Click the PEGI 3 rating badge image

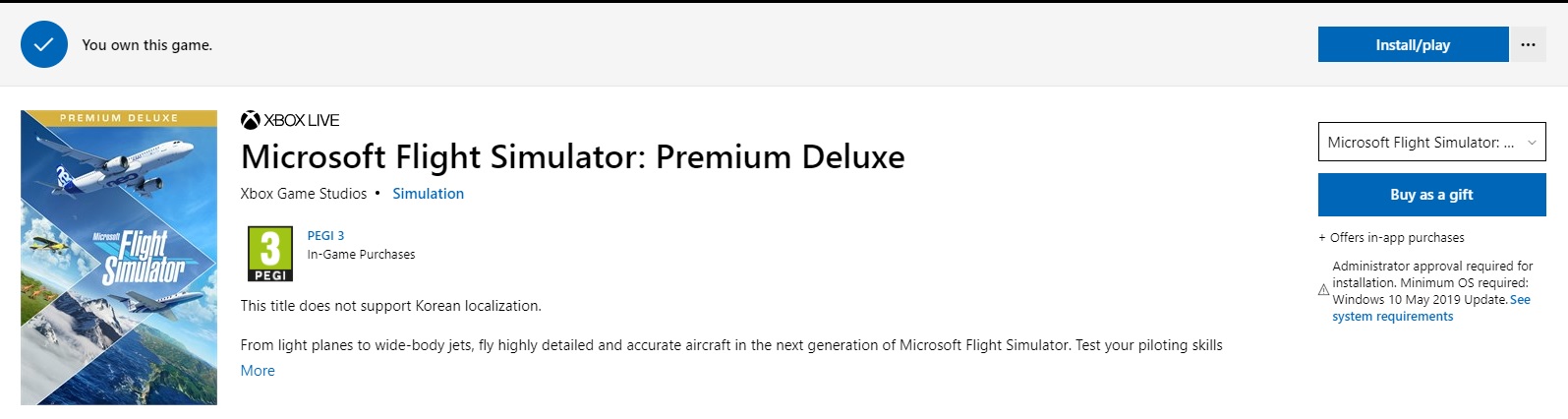tap(270, 254)
